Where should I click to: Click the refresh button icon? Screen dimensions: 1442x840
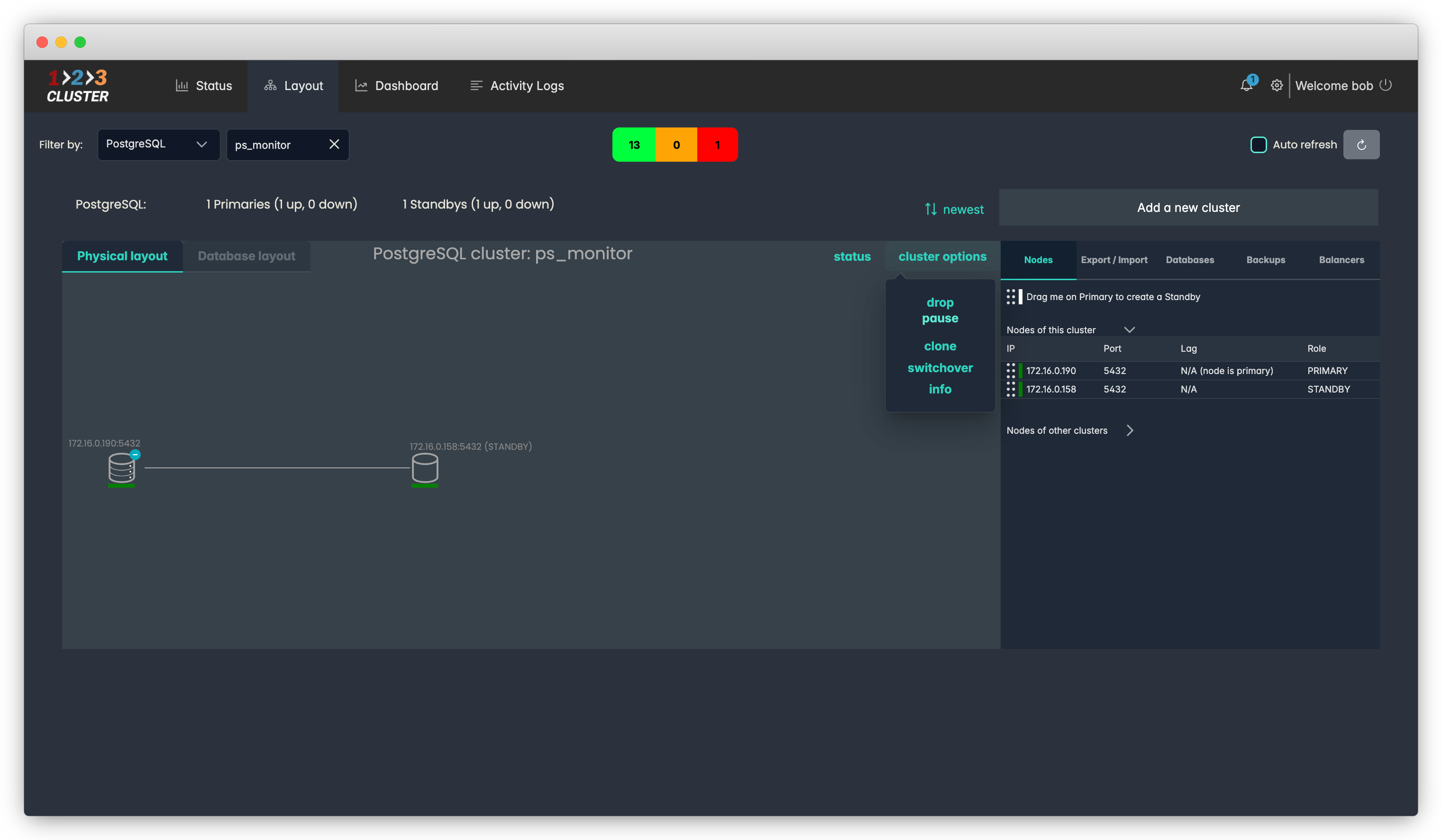coord(1361,145)
